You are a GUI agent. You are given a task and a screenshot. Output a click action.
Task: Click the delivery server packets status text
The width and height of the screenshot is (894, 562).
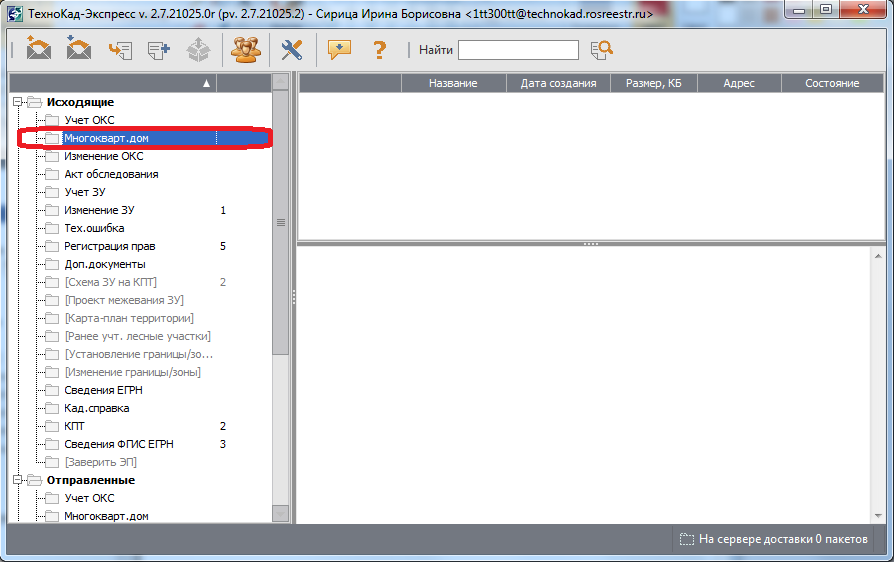coord(783,539)
